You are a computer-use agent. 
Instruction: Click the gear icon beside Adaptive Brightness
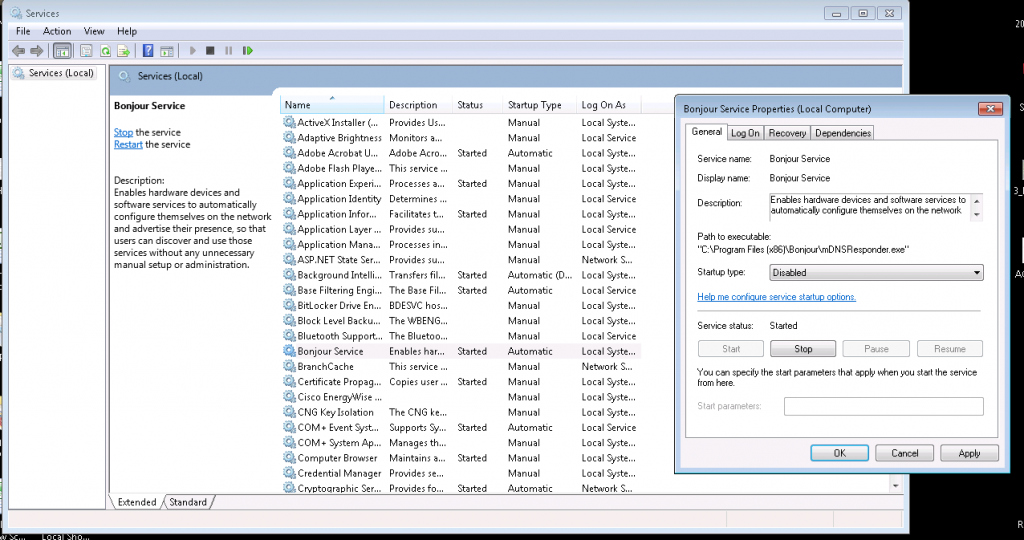point(289,137)
